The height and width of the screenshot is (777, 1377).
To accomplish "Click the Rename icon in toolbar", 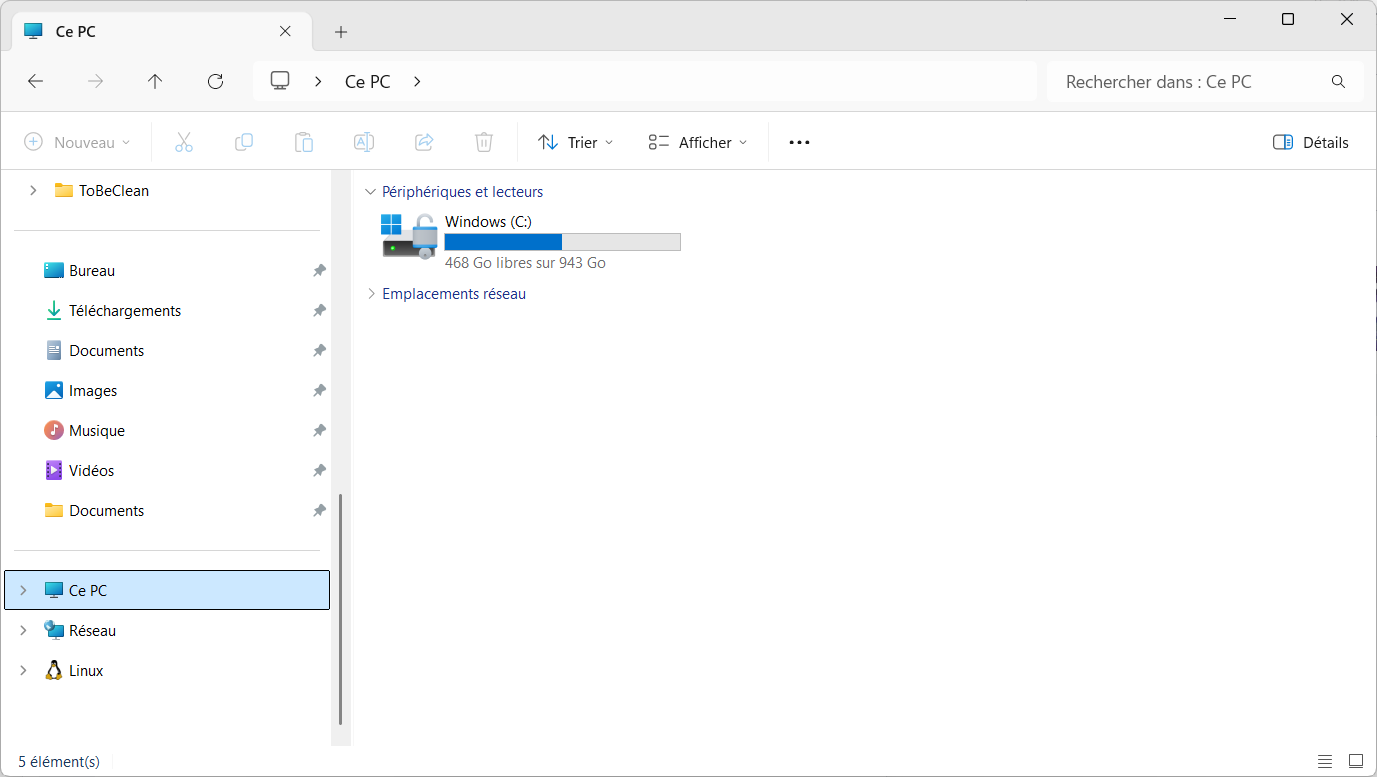I will (x=364, y=142).
